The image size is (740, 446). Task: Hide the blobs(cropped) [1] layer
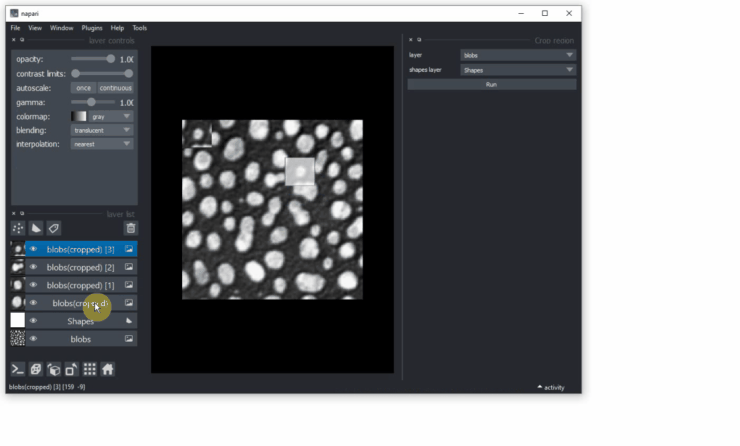point(33,285)
